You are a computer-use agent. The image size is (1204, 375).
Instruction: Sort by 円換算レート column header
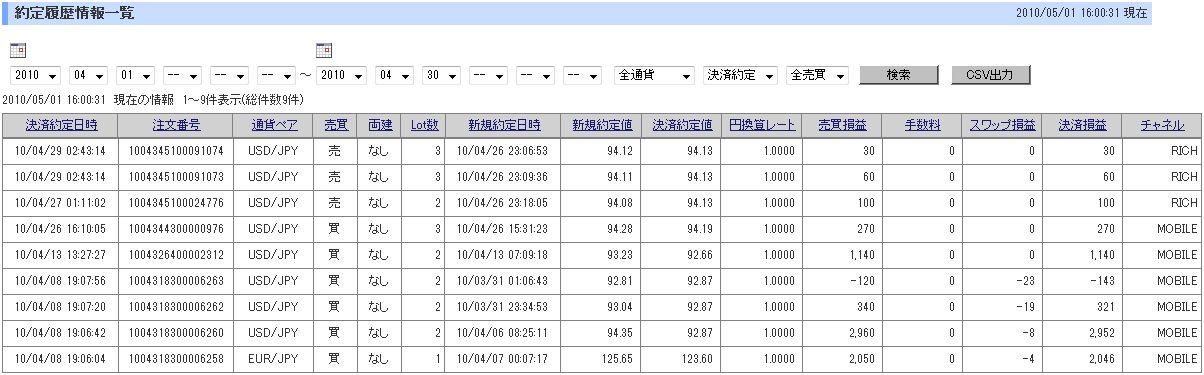point(762,125)
